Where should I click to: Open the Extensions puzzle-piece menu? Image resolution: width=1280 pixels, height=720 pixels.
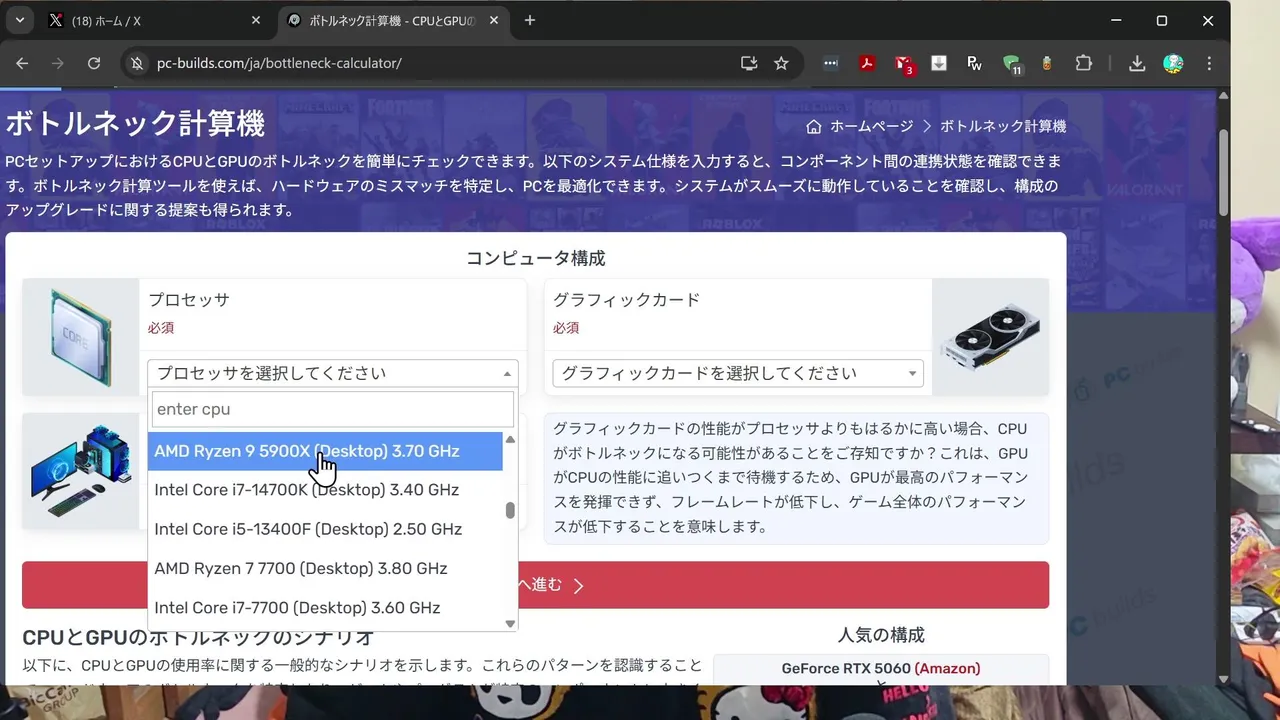pos(1083,63)
